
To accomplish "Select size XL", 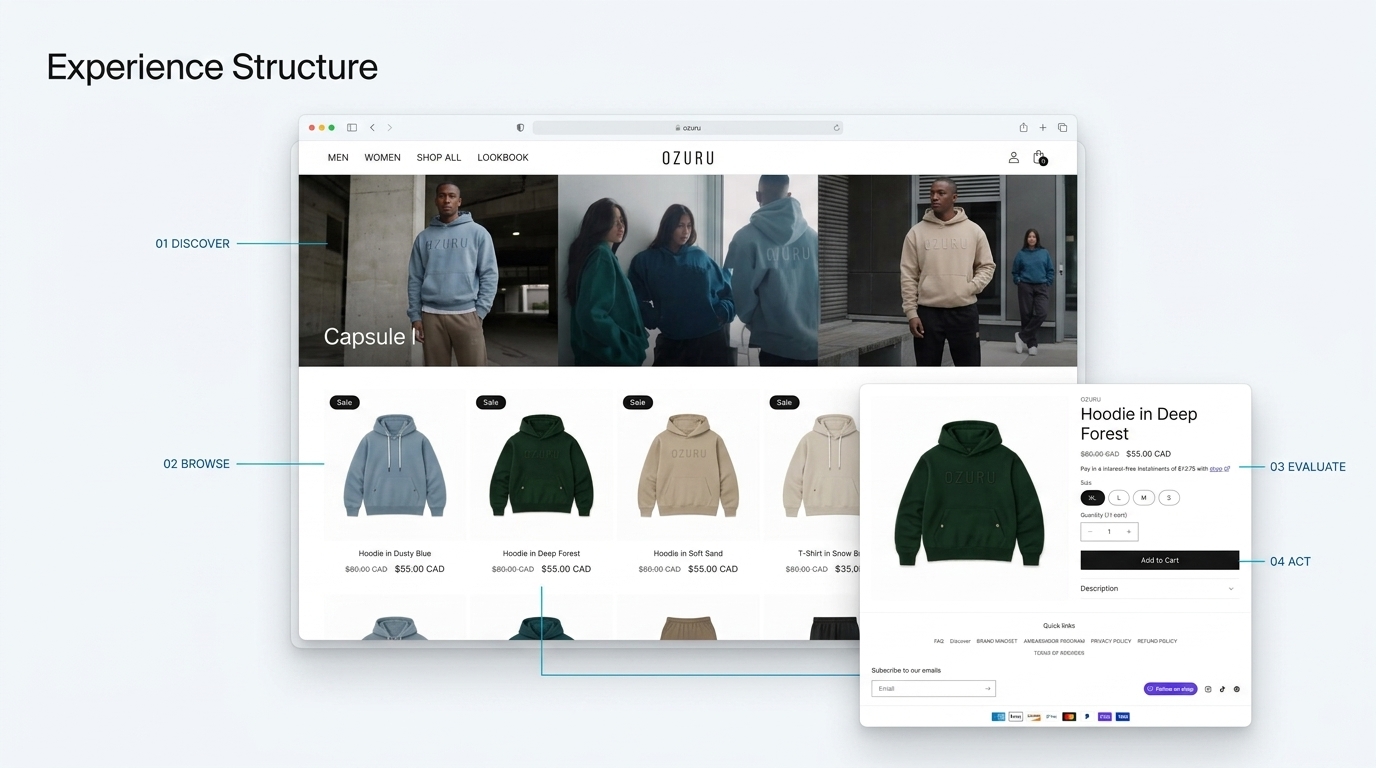I will pos(1092,498).
